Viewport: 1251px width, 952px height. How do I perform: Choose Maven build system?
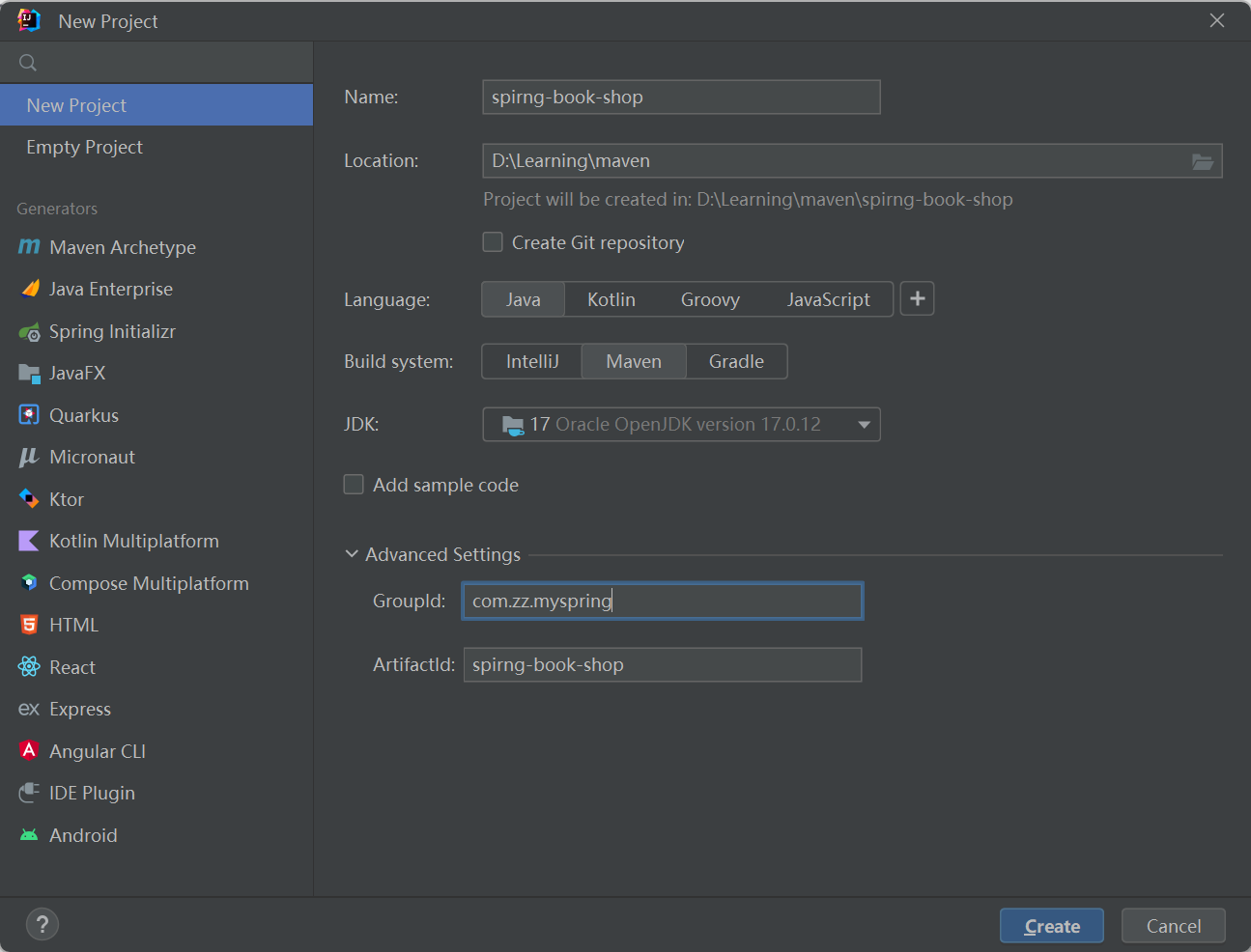click(634, 361)
